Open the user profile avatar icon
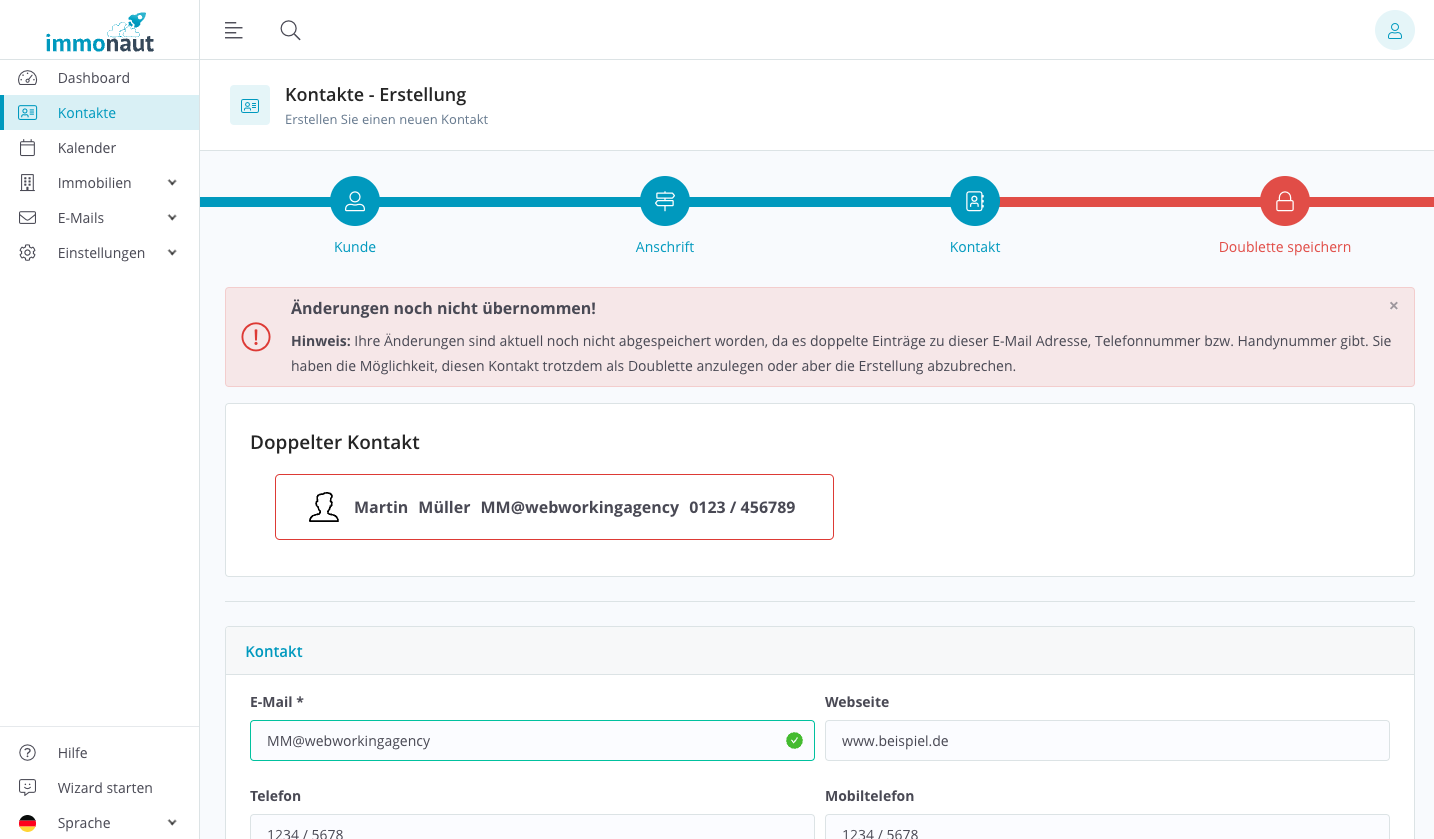 click(1394, 31)
